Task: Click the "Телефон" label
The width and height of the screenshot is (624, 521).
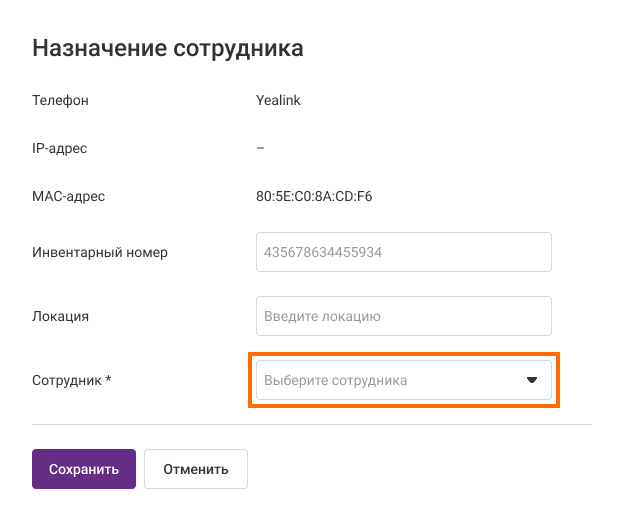Action: pos(60,100)
